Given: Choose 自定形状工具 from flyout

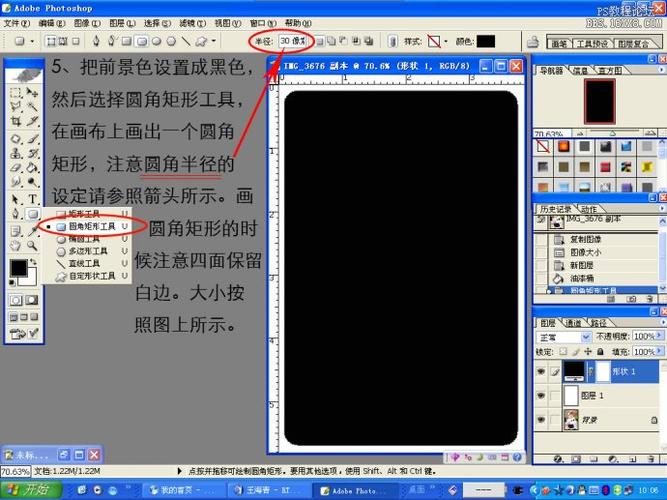Looking at the screenshot, I should tap(91, 276).
